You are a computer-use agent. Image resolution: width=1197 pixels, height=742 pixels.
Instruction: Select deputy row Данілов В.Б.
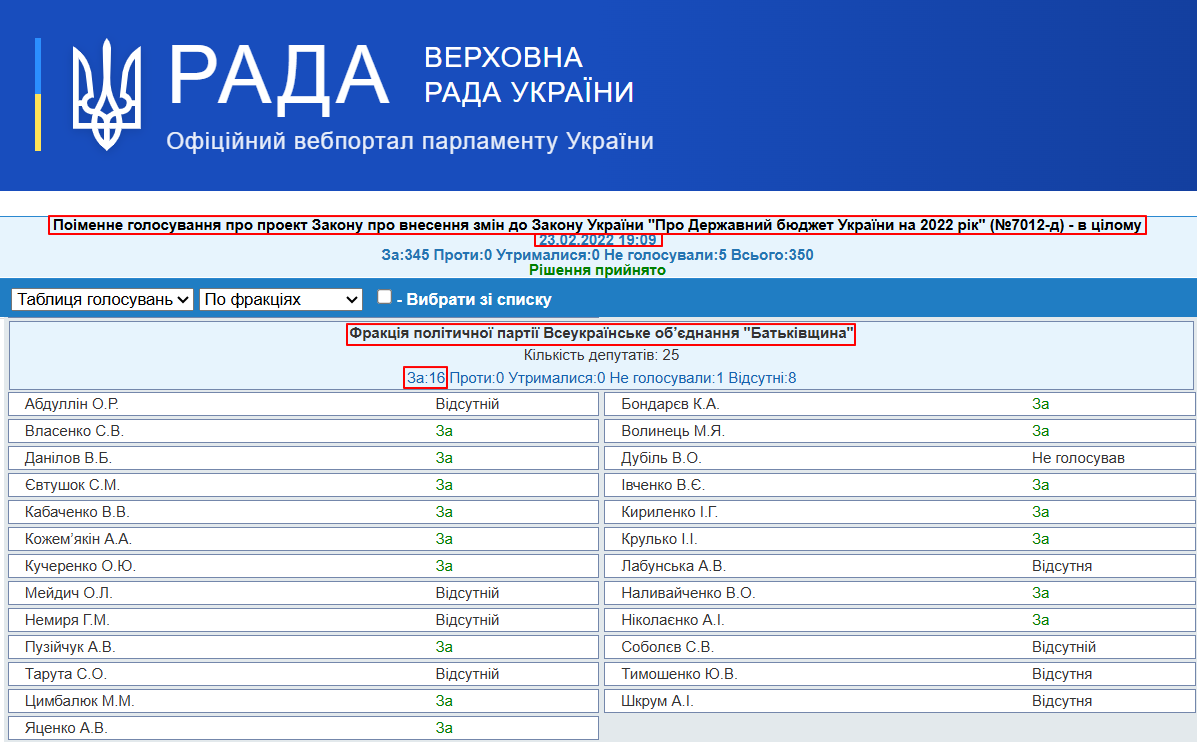tap(303, 458)
